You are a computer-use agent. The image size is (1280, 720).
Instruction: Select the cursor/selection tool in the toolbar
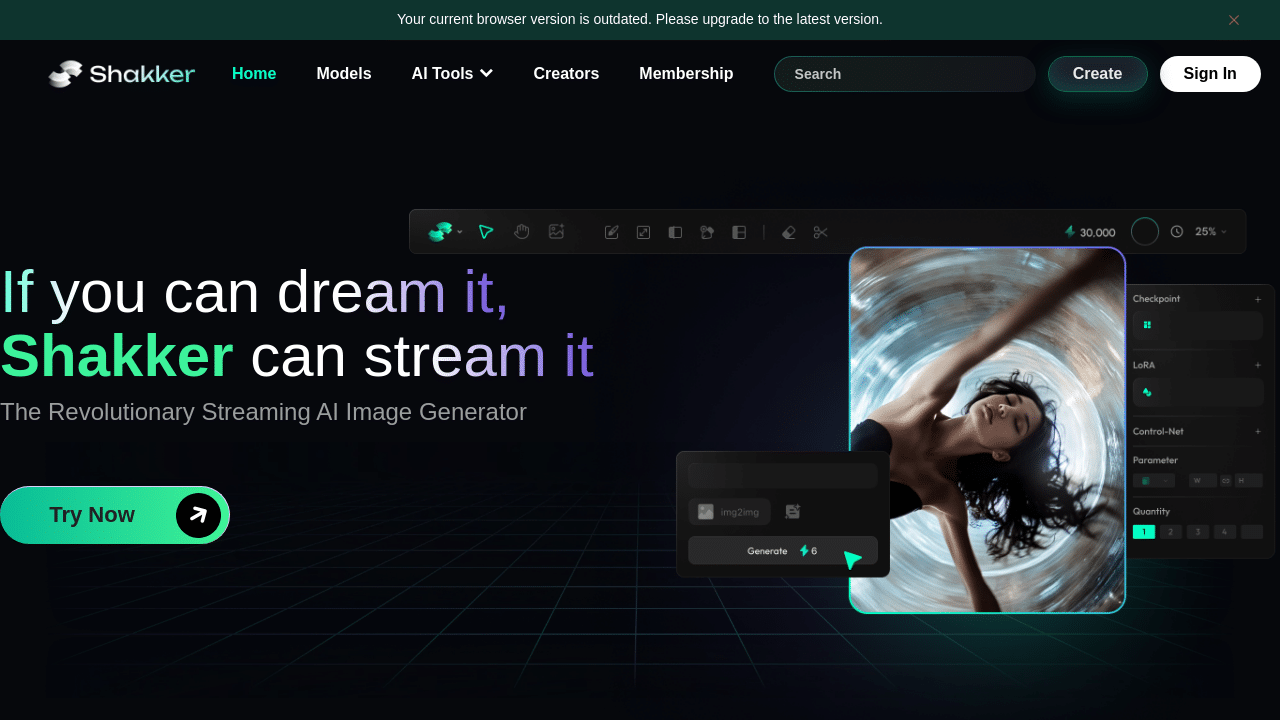[x=486, y=231]
